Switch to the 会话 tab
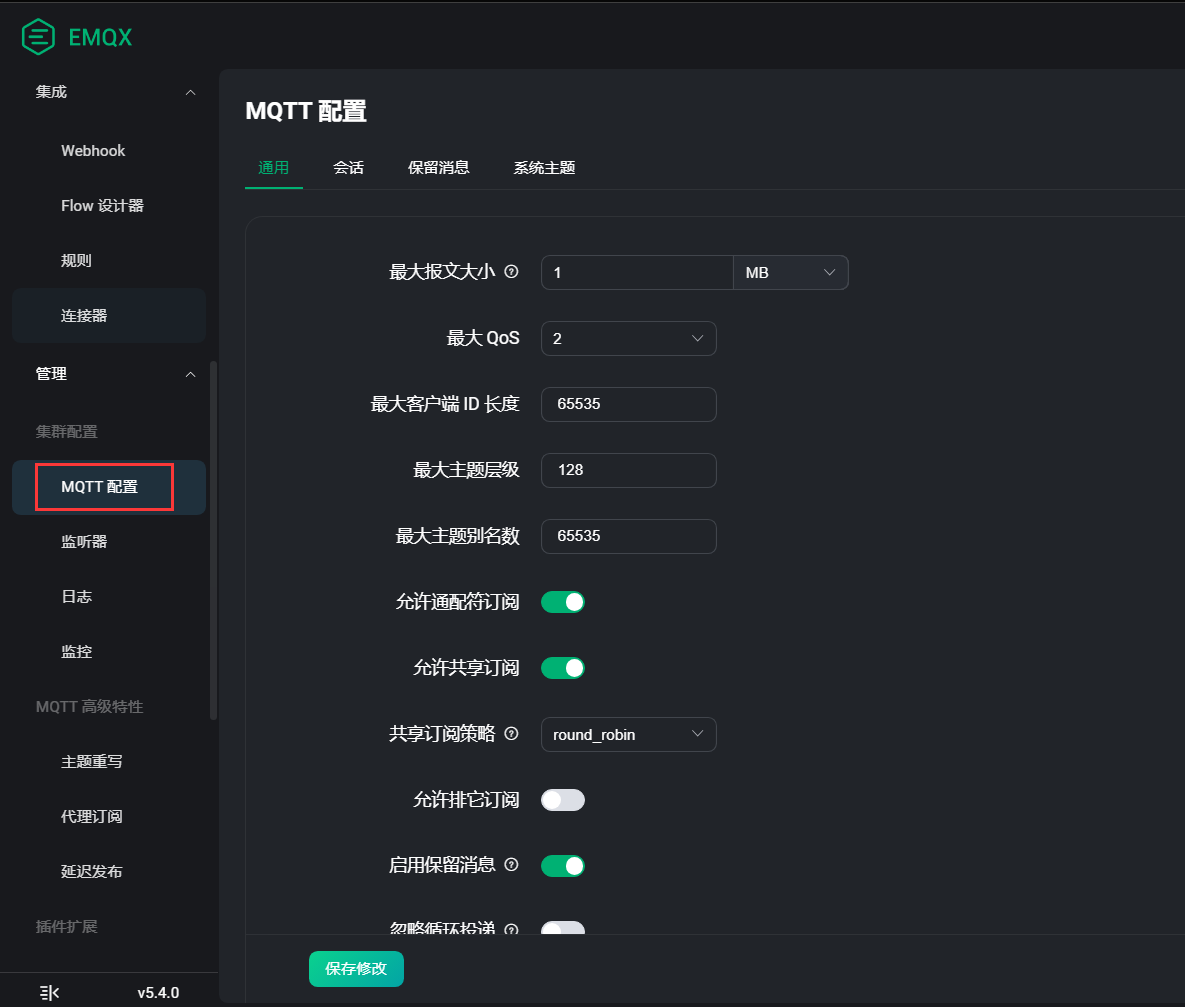The width and height of the screenshot is (1185, 1007). click(x=348, y=168)
